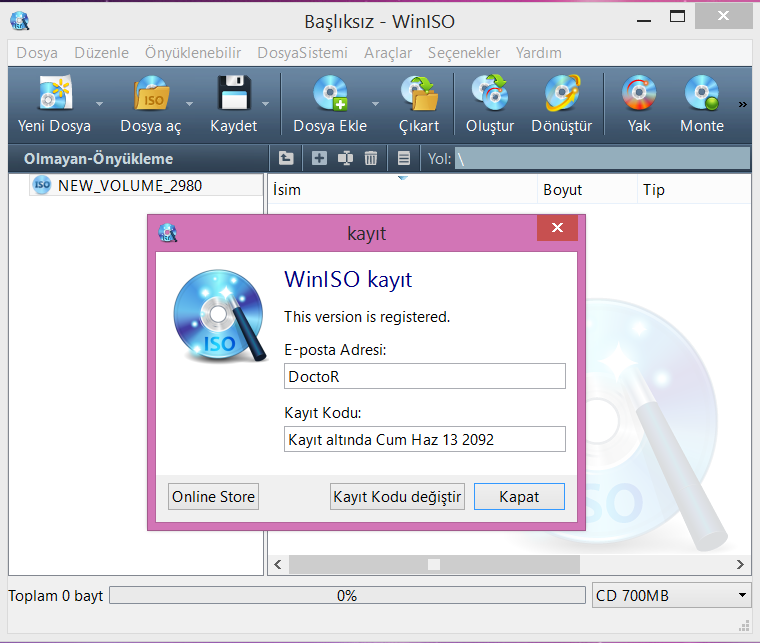The width and height of the screenshot is (760, 643).
Task: Click the Kaydet floppy disk icon
Action: coord(234,92)
